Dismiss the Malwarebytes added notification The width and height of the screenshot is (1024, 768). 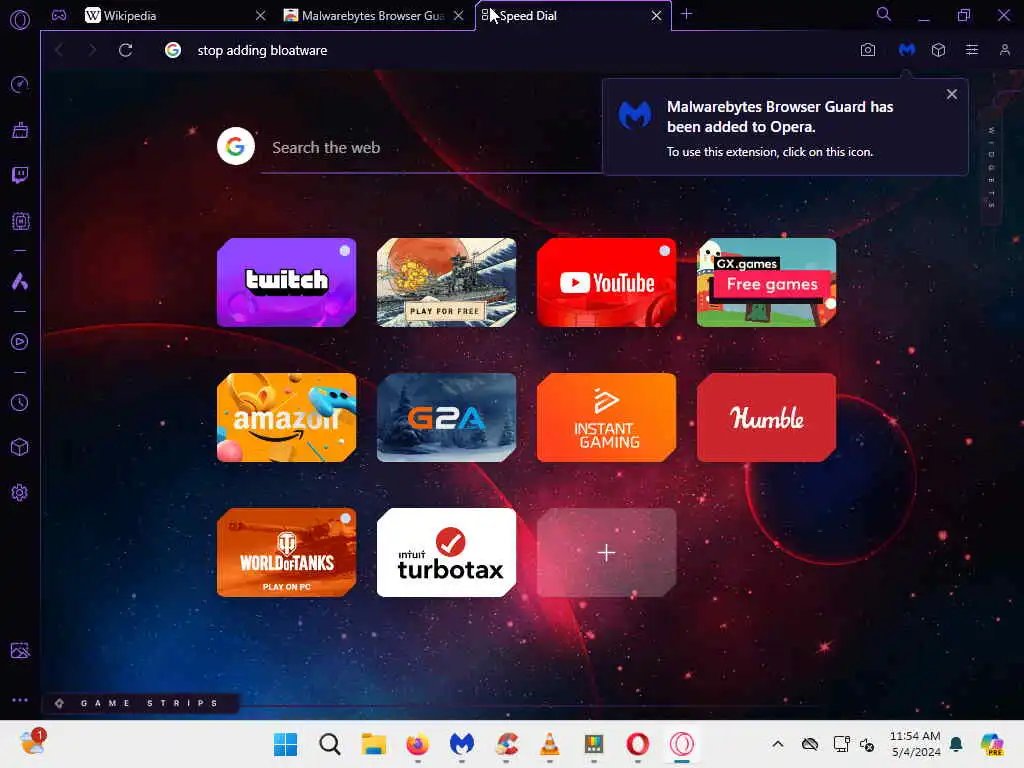point(952,94)
